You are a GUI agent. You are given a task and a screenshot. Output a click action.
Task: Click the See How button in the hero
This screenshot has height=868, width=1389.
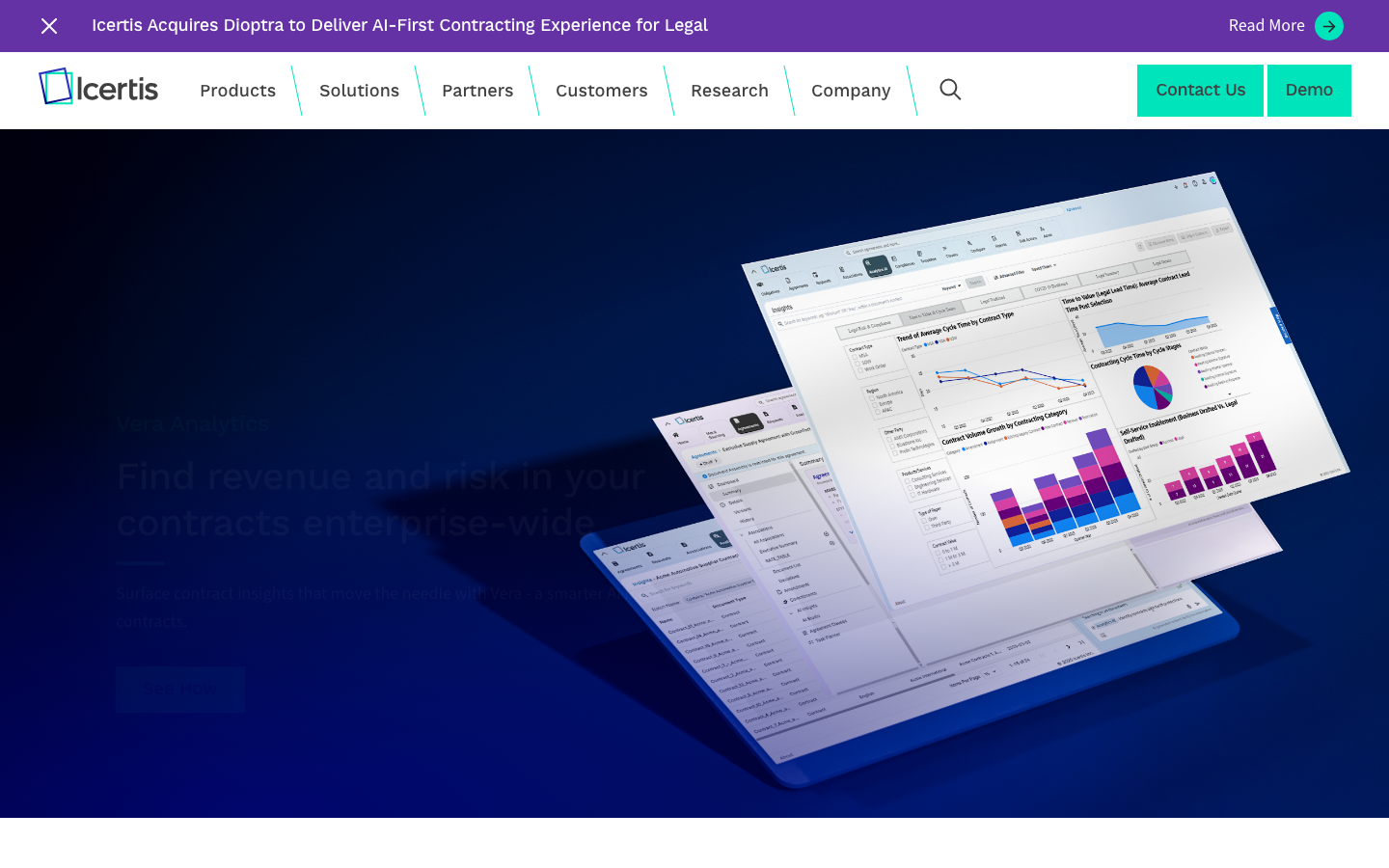click(x=180, y=689)
